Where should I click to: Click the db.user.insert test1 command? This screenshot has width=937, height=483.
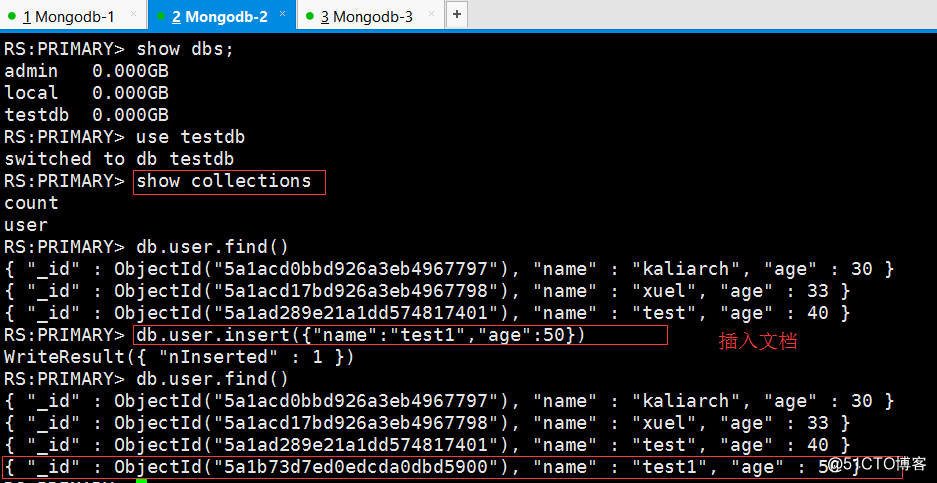point(361,335)
